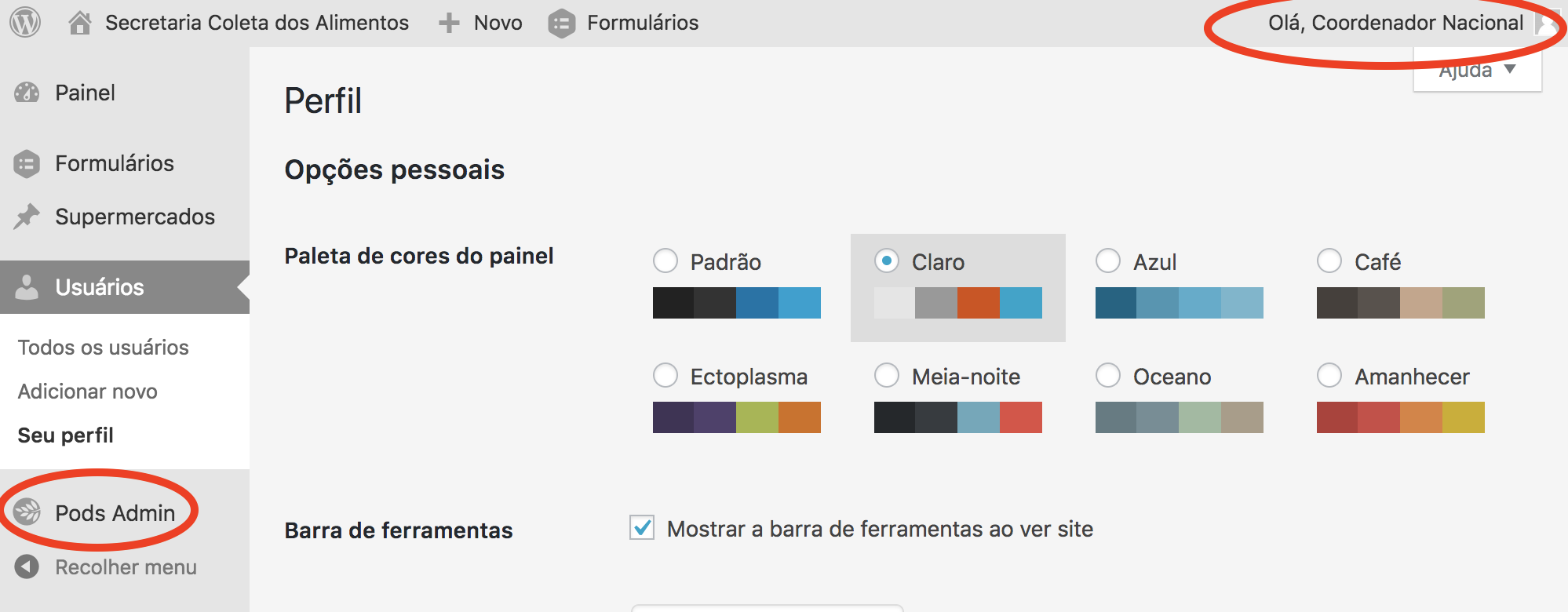Click the Formulários sidebar hexagon icon
The width and height of the screenshot is (1568, 612).
pyautogui.click(x=27, y=163)
